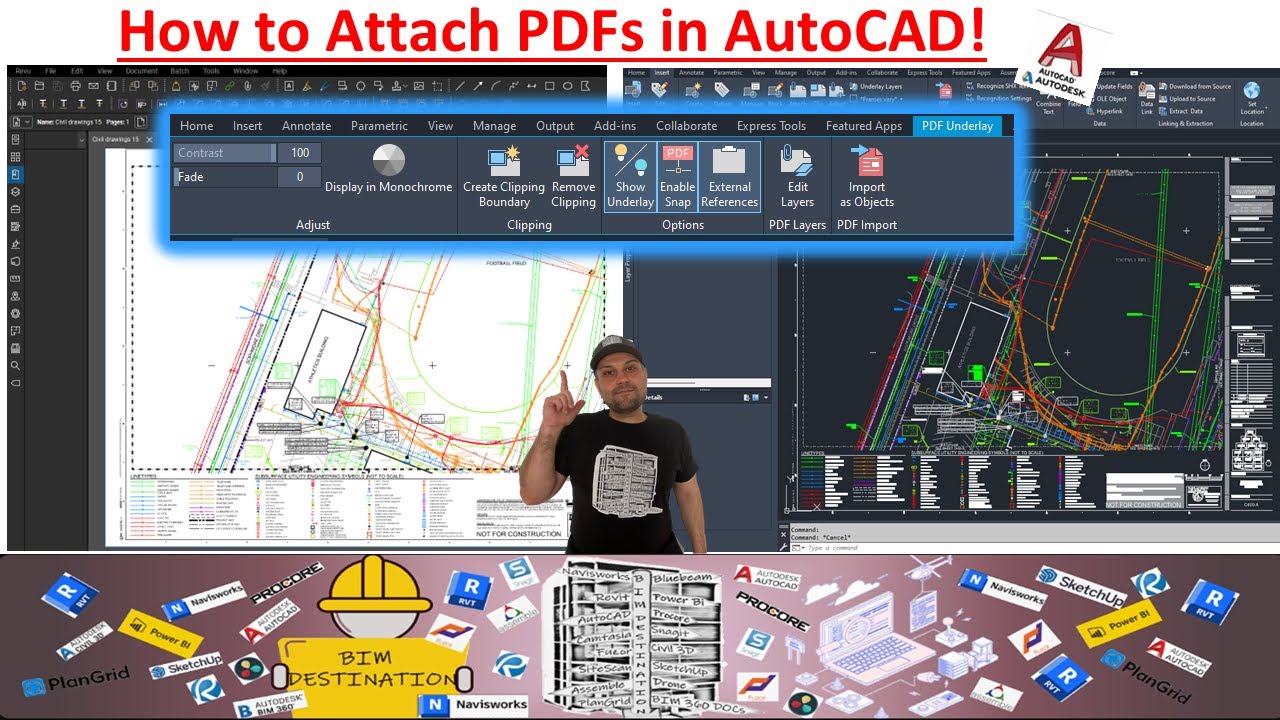Click Underlay Layers in AutoCAD Insert ribbon
The width and height of the screenshot is (1280, 720).
[877, 86]
